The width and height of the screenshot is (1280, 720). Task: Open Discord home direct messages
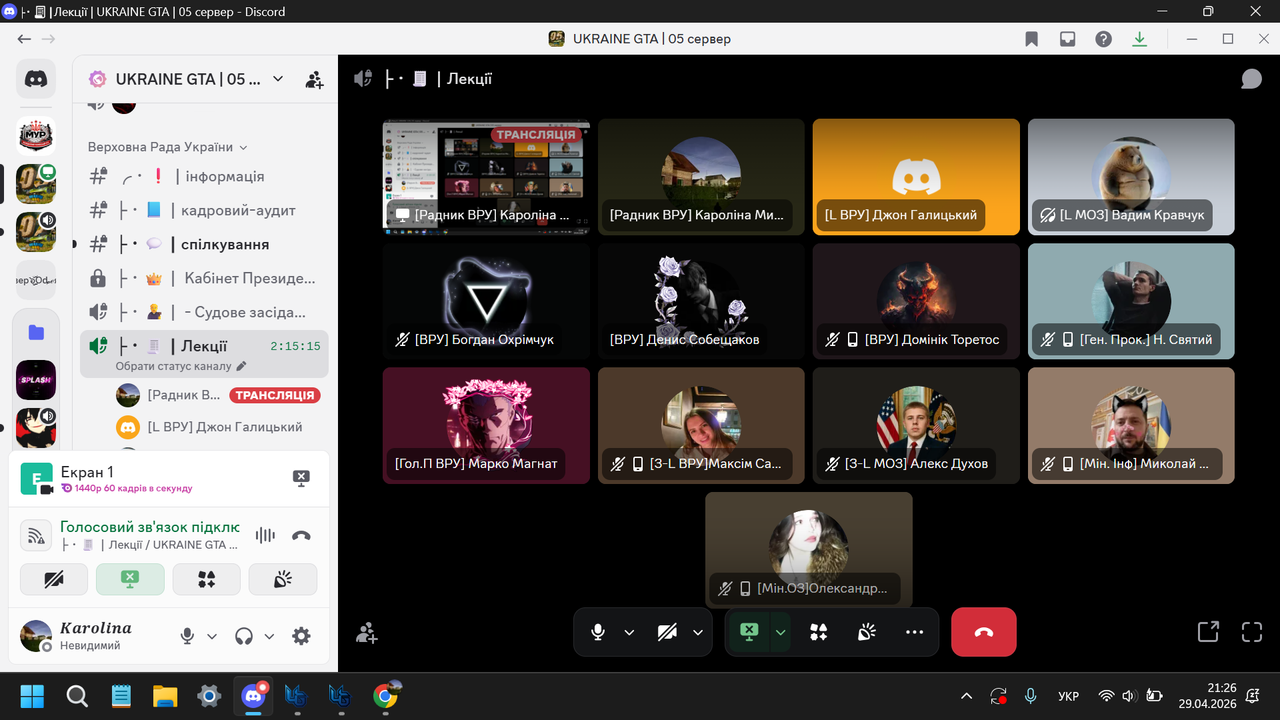click(36, 79)
